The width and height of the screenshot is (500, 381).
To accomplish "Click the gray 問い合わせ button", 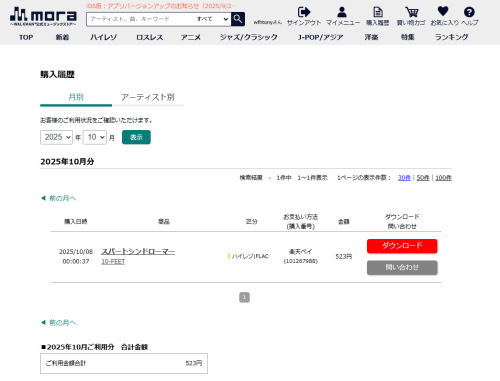I will (x=402, y=268).
